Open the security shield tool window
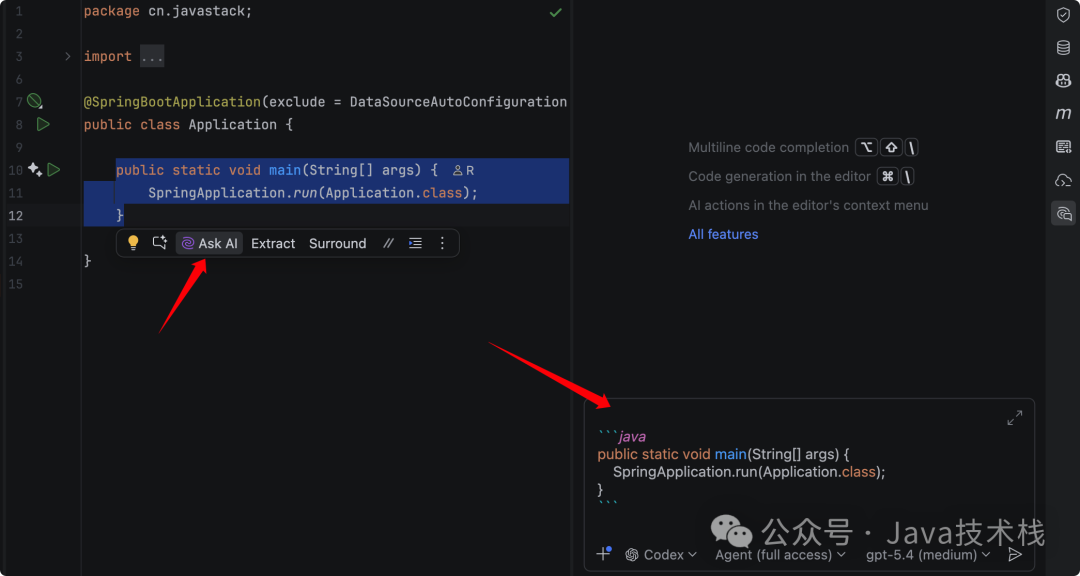The width and height of the screenshot is (1080, 576). [x=1063, y=15]
